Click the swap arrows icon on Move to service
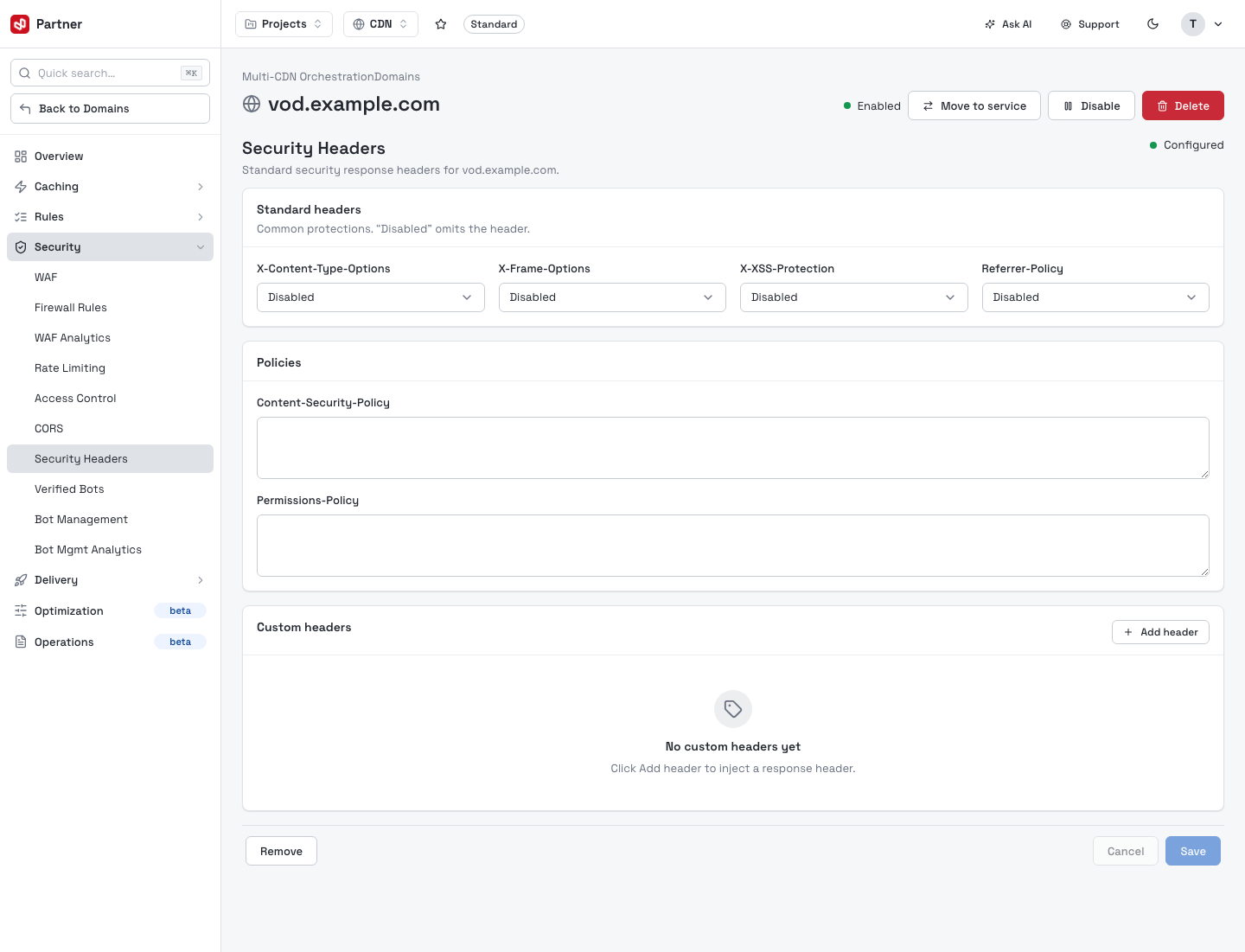 click(929, 106)
